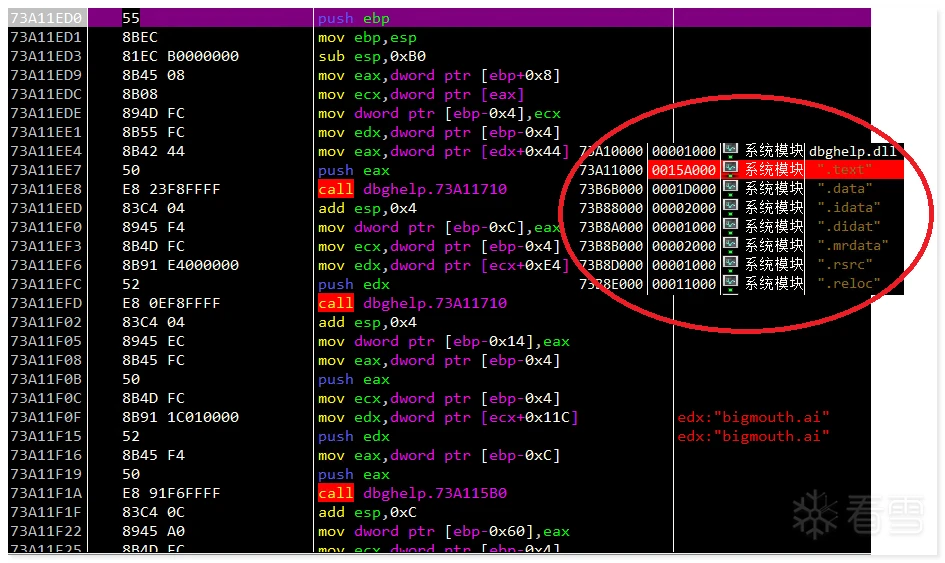
Task: Select disassembly address 73A11F22
Action: point(46,531)
